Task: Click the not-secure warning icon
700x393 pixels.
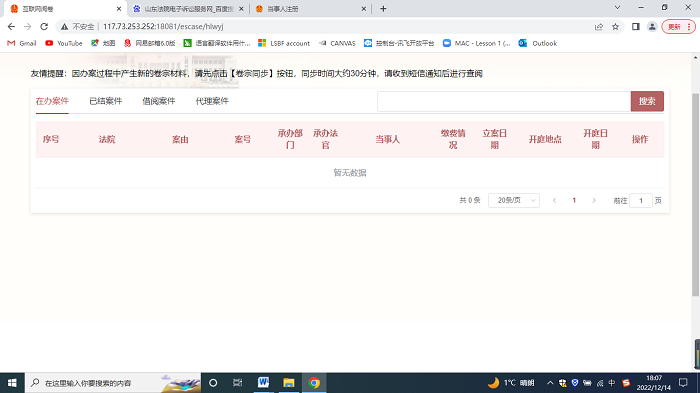Action: (x=65, y=27)
